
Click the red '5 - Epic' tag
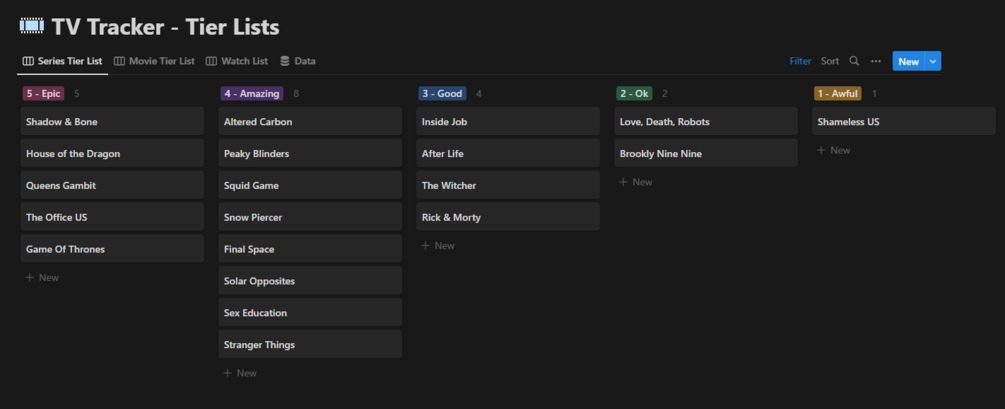(x=44, y=94)
